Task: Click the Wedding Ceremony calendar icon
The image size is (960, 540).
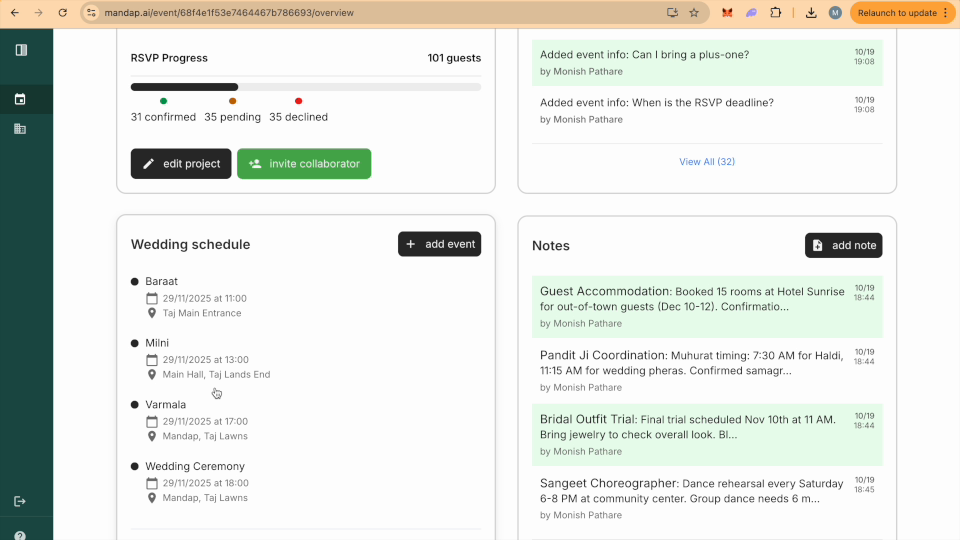Action: [152, 484]
